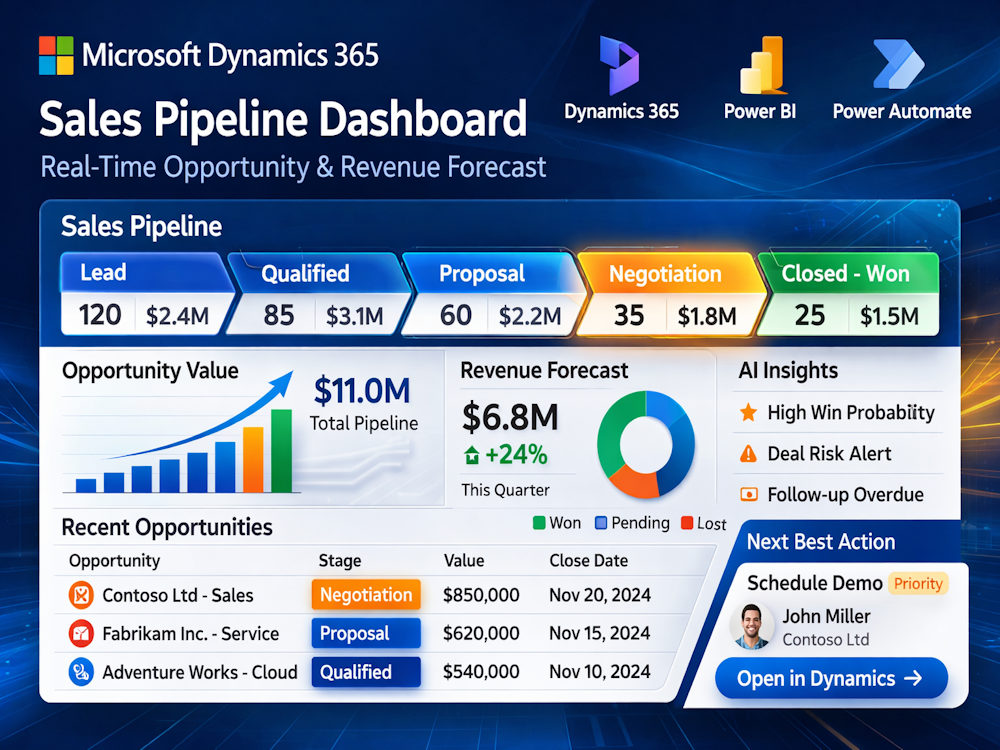Click the blue Proposal stage badge in table
Image resolution: width=1000 pixels, height=750 pixels.
tap(366, 633)
